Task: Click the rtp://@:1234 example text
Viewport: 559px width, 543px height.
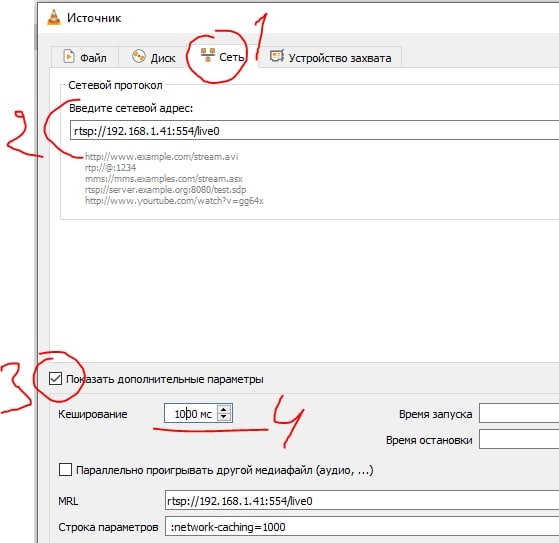Action: pos(111,168)
